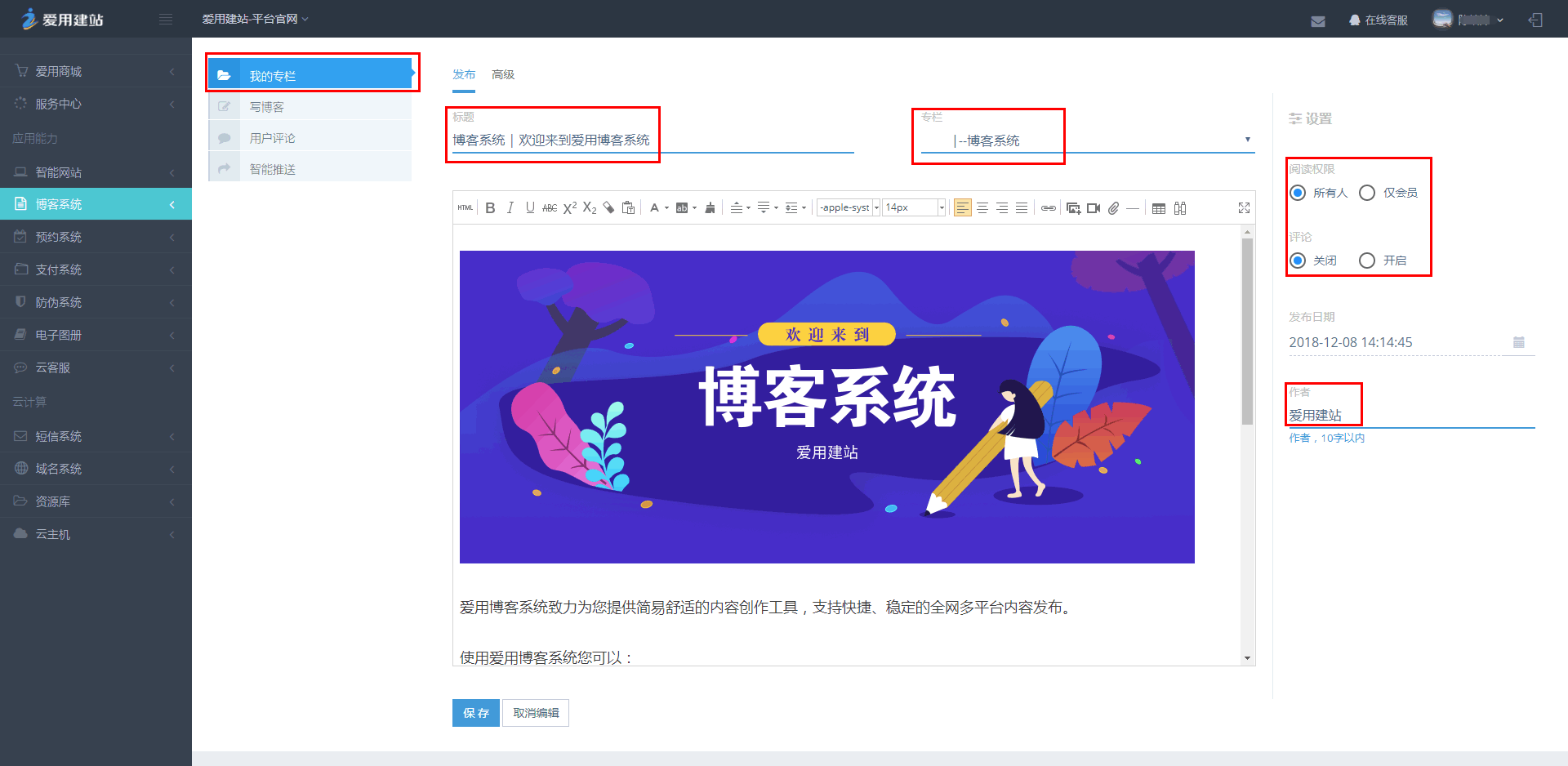Insert a hyperlink
This screenshot has height=766, width=1568.
point(1049,208)
